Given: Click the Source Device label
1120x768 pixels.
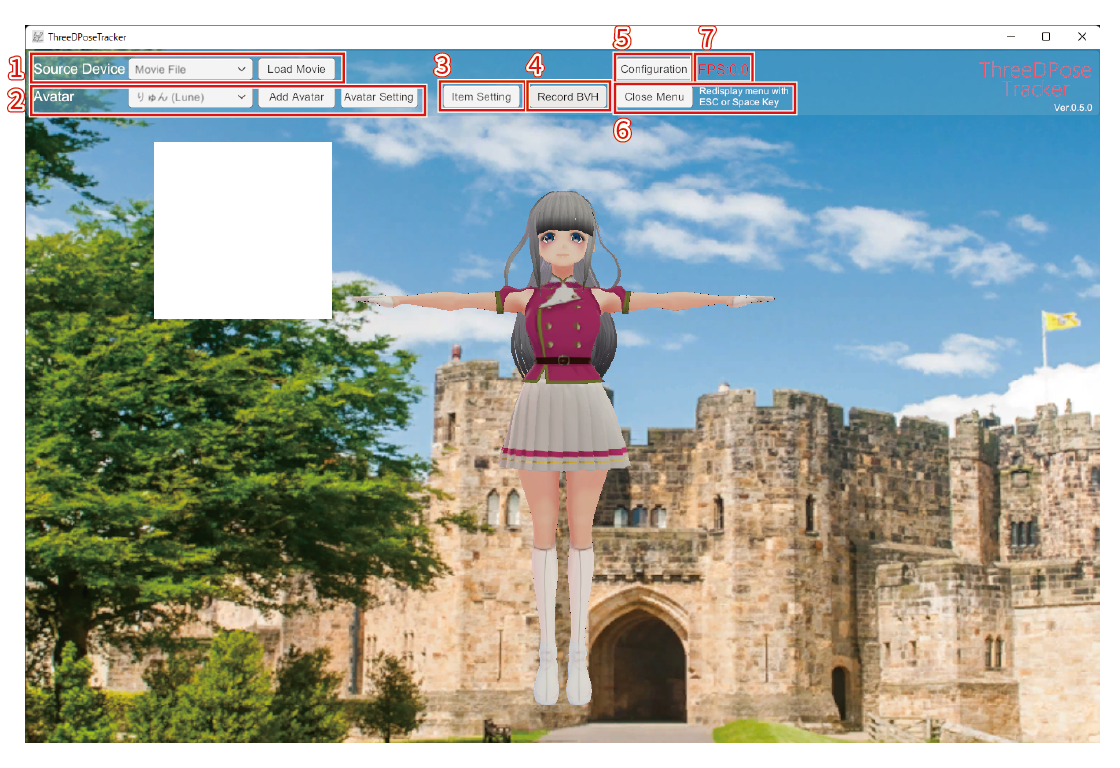Looking at the screenshot, I should (79, 69).
